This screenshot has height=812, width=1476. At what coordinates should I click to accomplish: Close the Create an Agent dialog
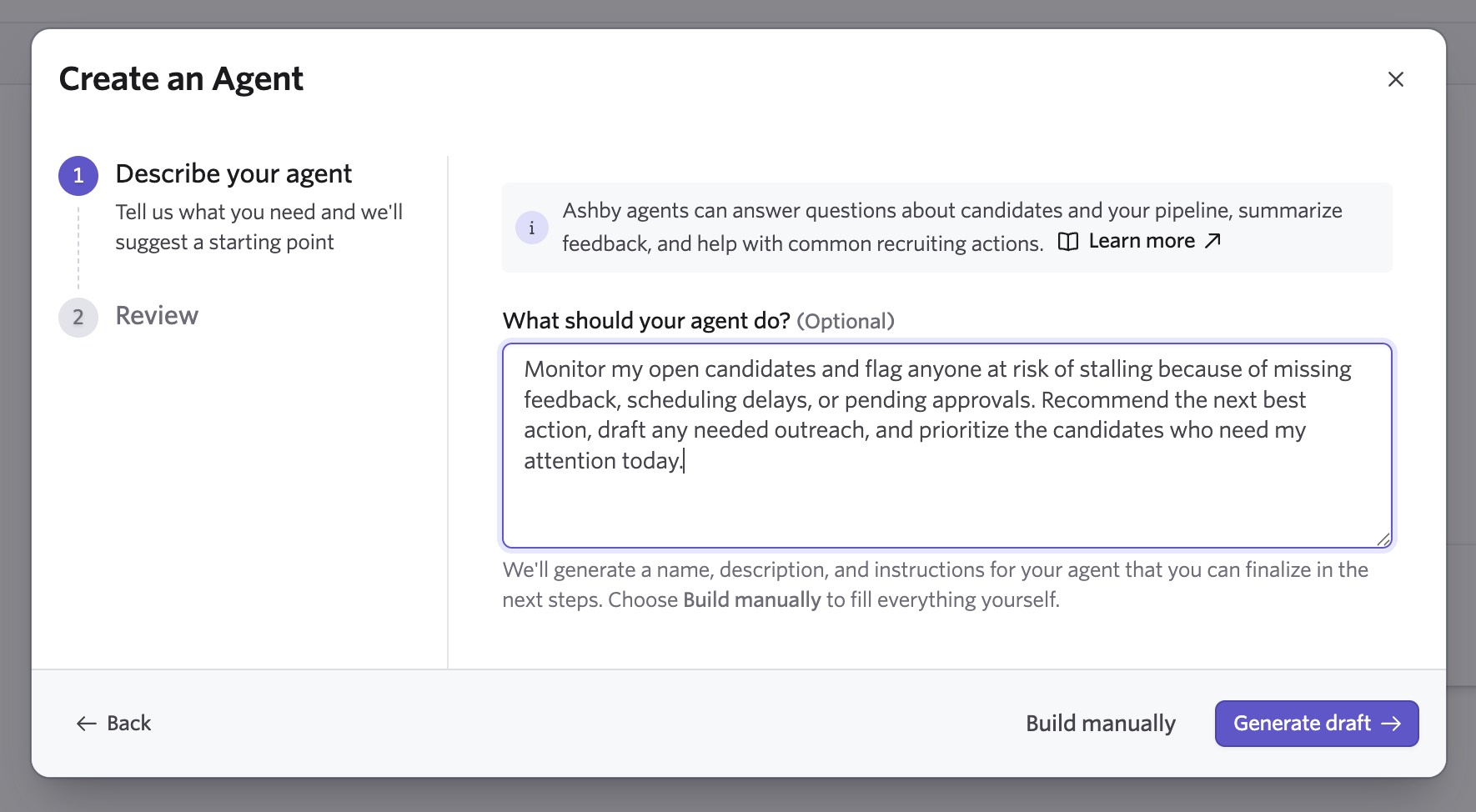point(1395,79)
